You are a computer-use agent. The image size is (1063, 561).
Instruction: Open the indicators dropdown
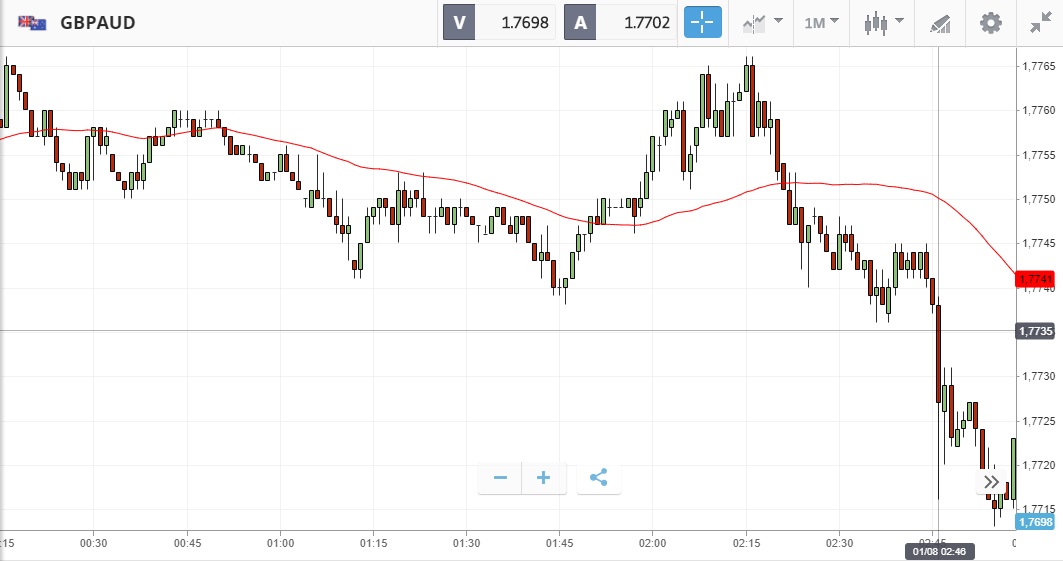coord(761,22)
